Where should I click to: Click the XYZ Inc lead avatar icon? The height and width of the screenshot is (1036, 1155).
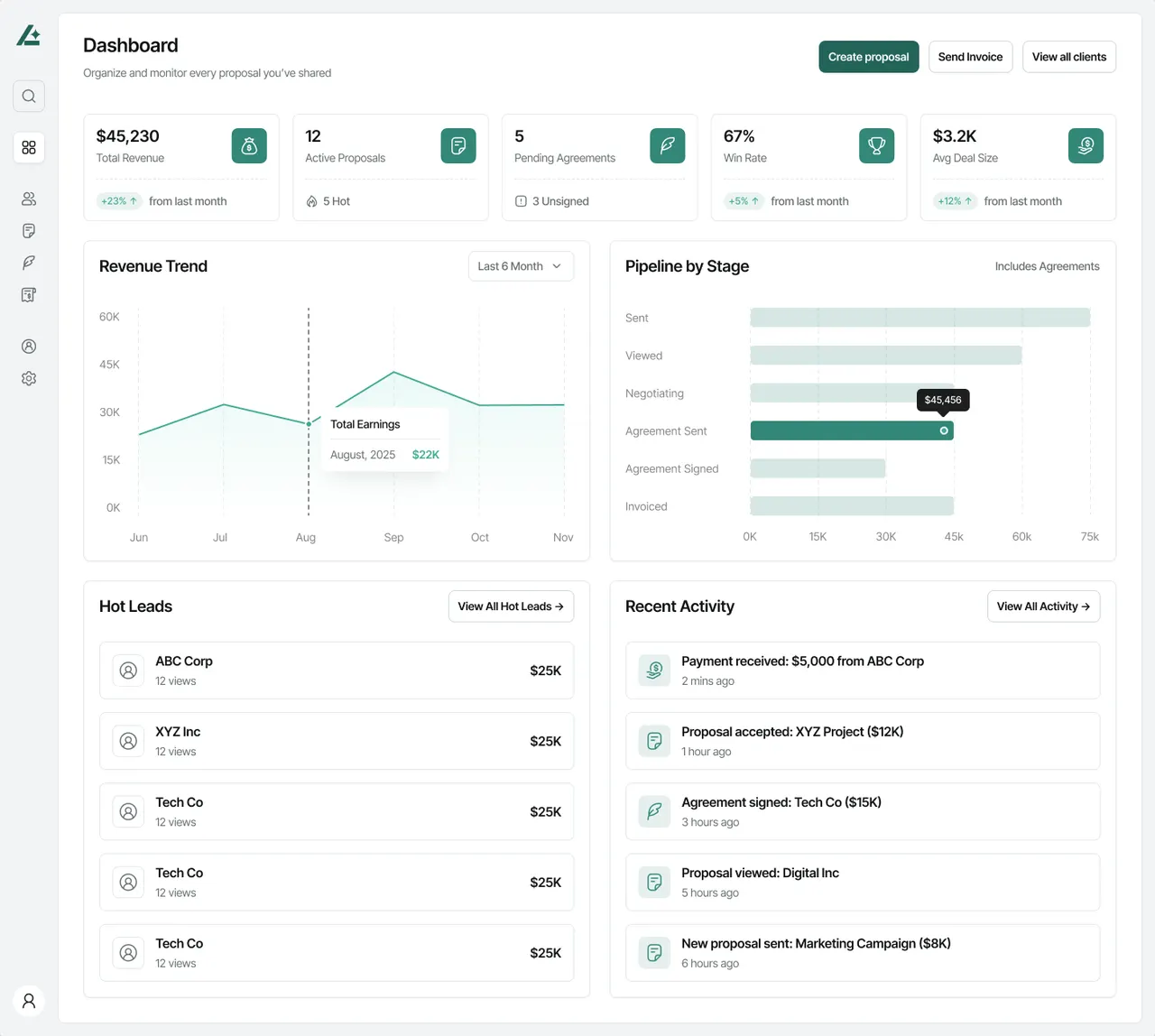tap(128, 741)
